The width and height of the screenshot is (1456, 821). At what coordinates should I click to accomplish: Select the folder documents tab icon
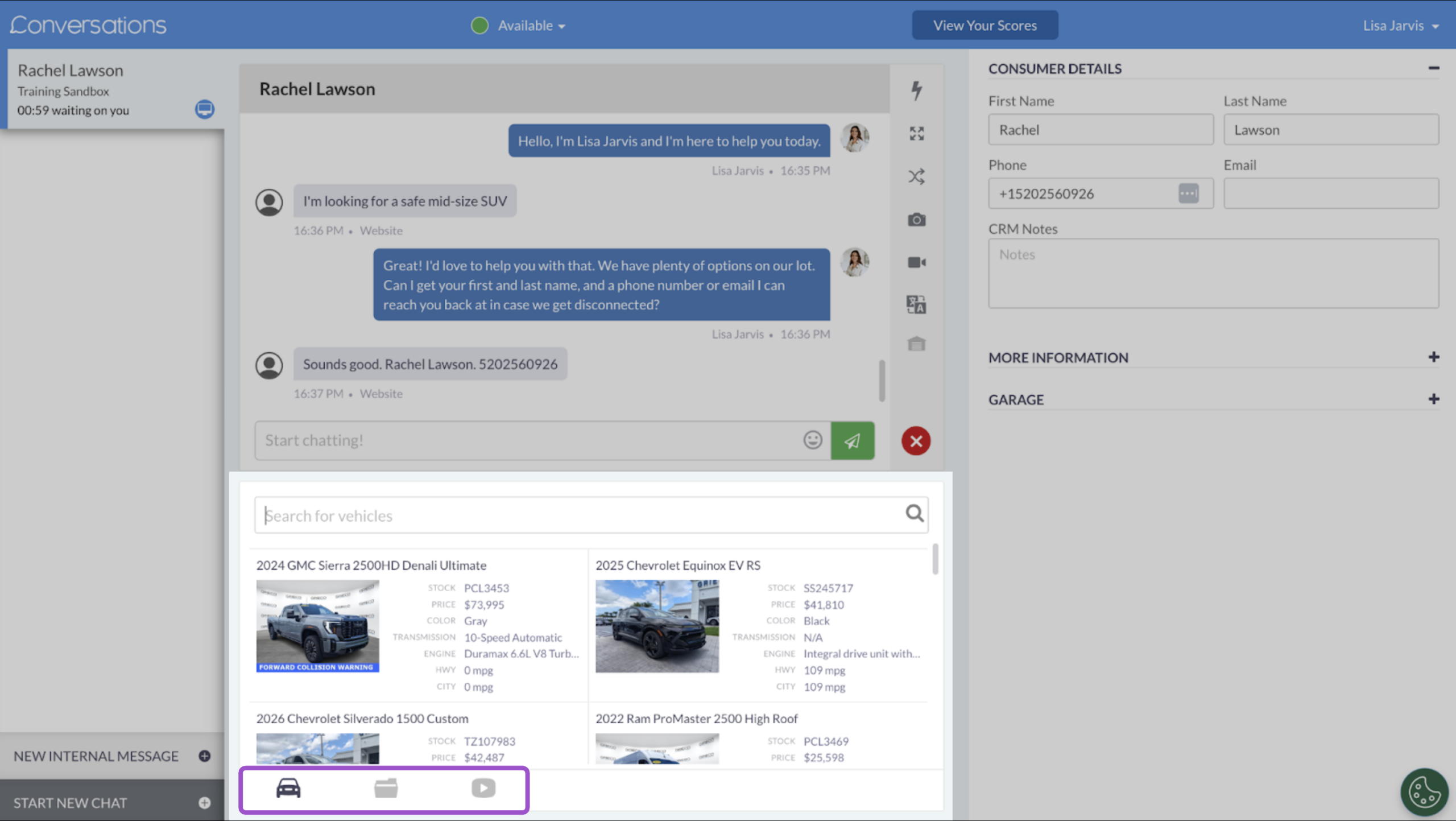pos(386,789)
